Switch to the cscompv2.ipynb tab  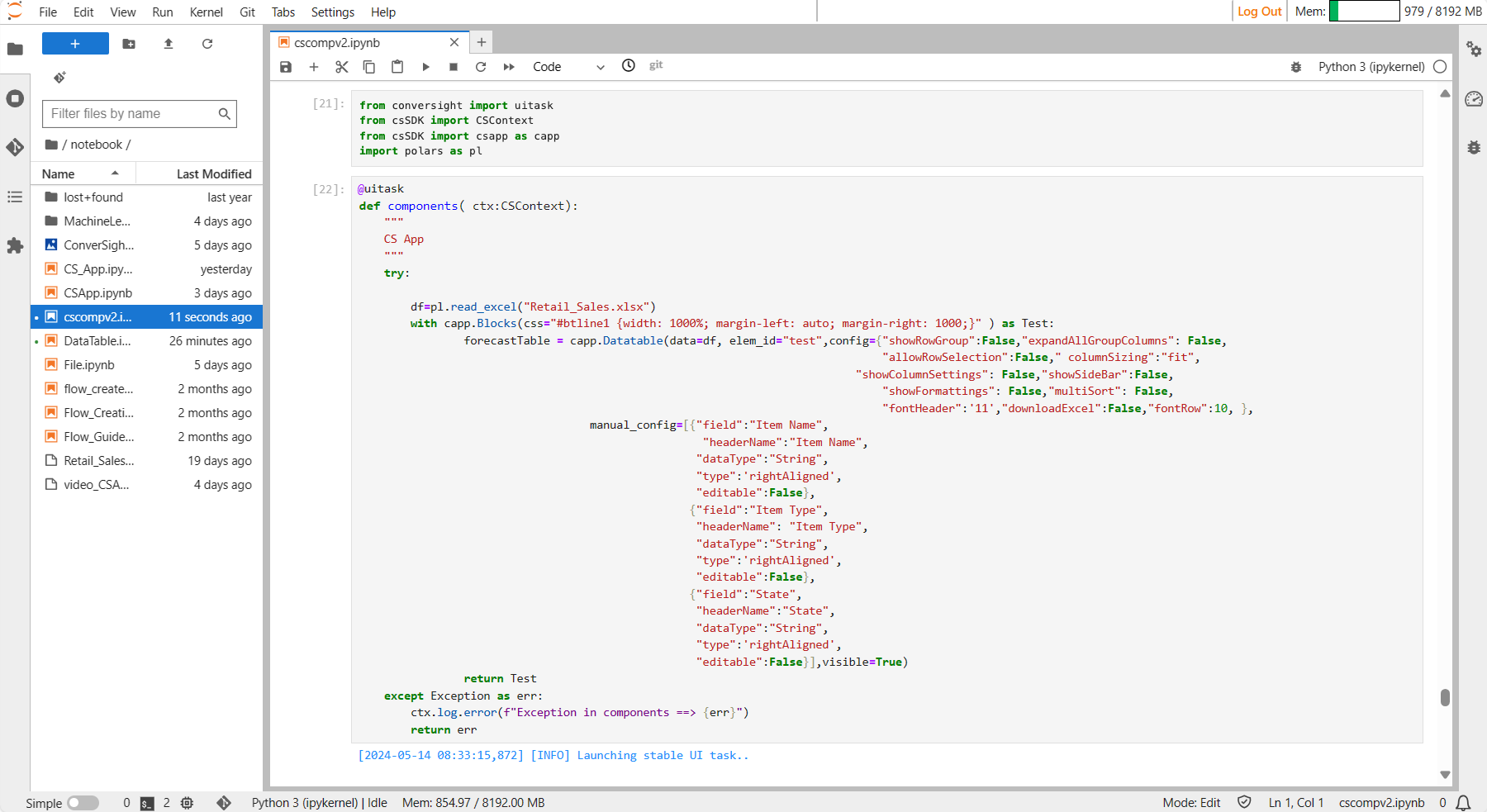(x=337, y=42)
